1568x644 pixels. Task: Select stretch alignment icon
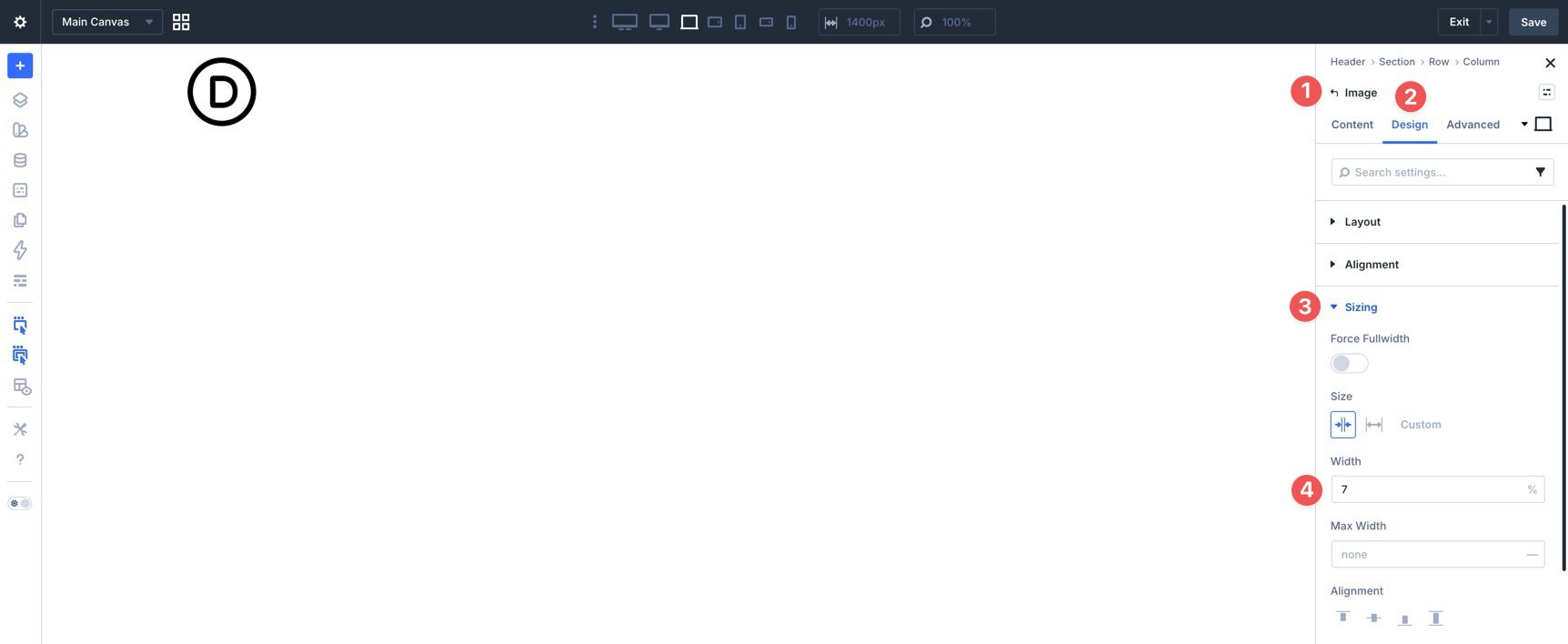(x=1436, y=618)
